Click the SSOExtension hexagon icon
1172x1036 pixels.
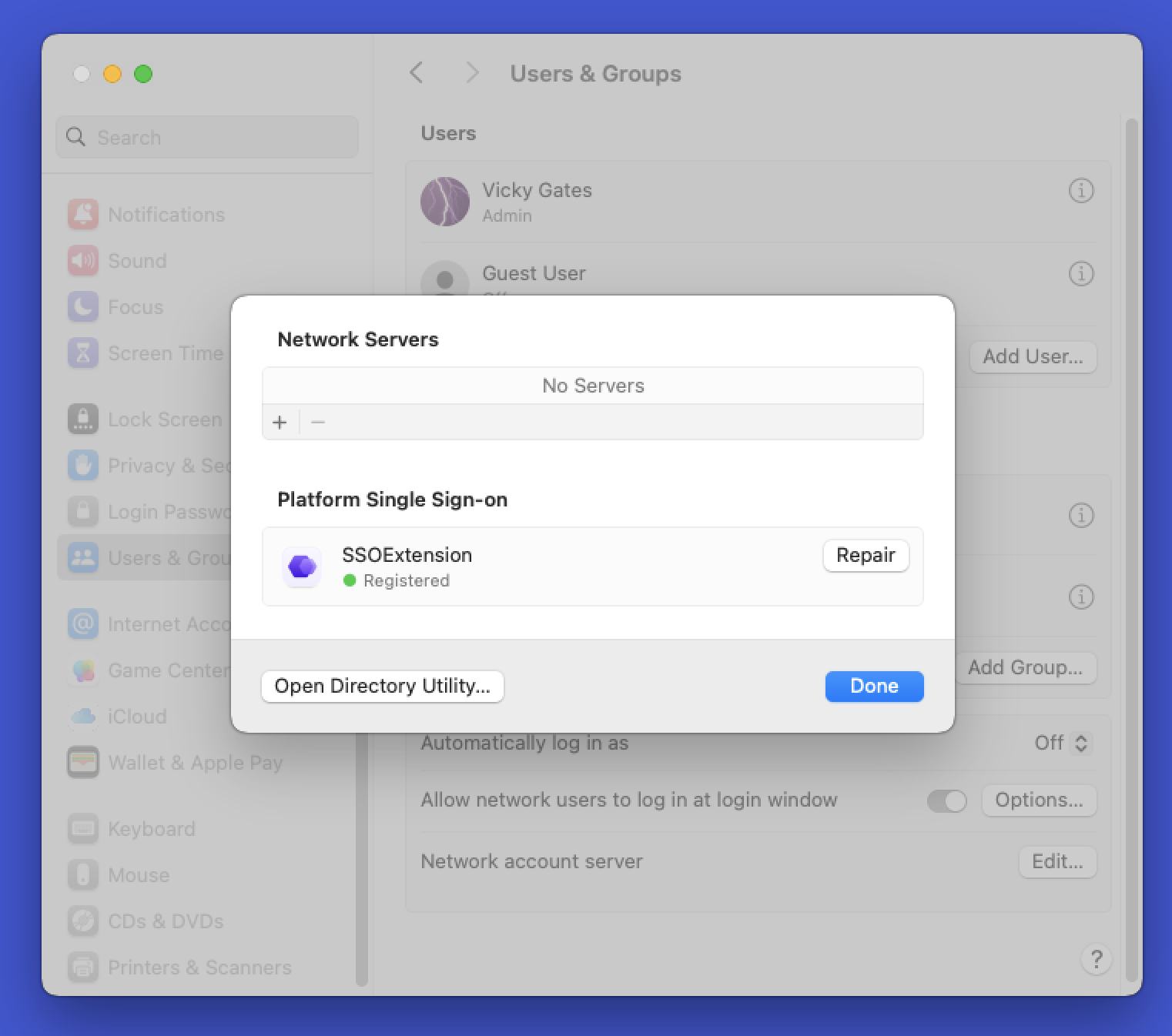[302, 566]
